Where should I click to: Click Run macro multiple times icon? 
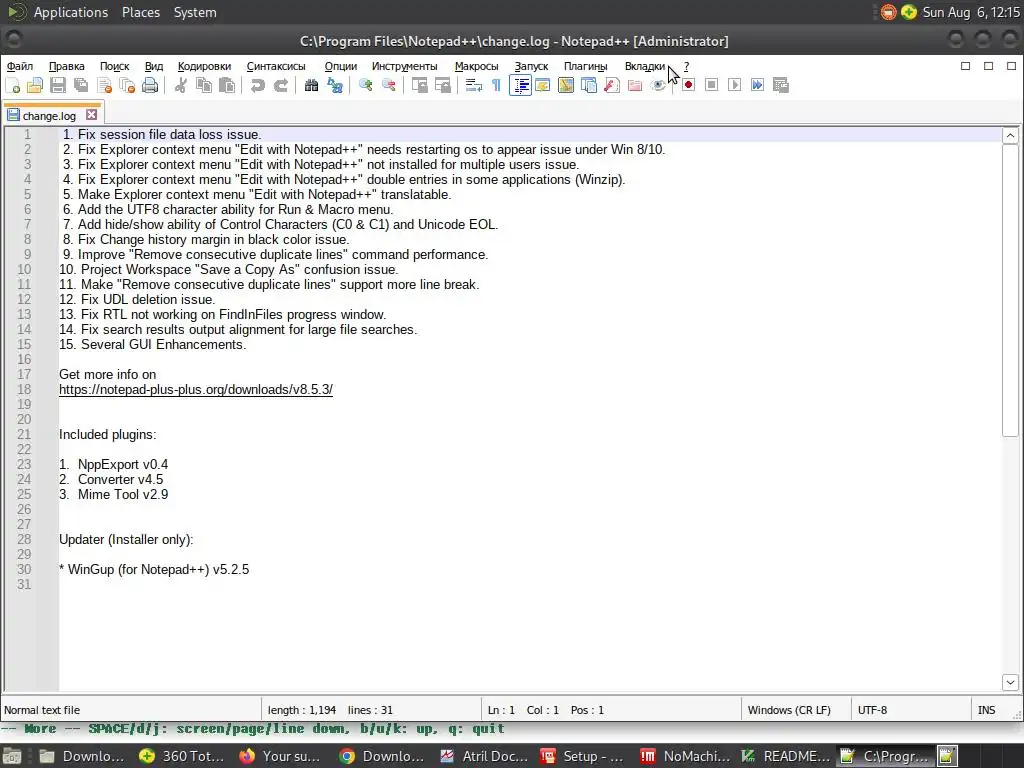(x=758, y=85)
